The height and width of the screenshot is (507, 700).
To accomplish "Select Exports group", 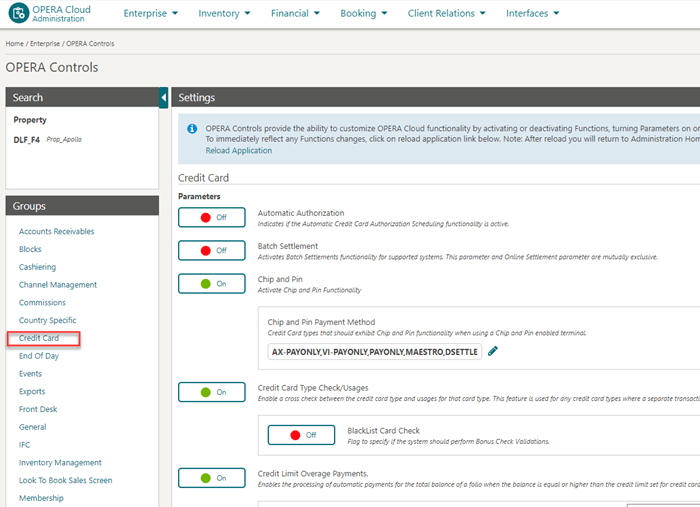I will pyautogui.click(x=32, y=391).
